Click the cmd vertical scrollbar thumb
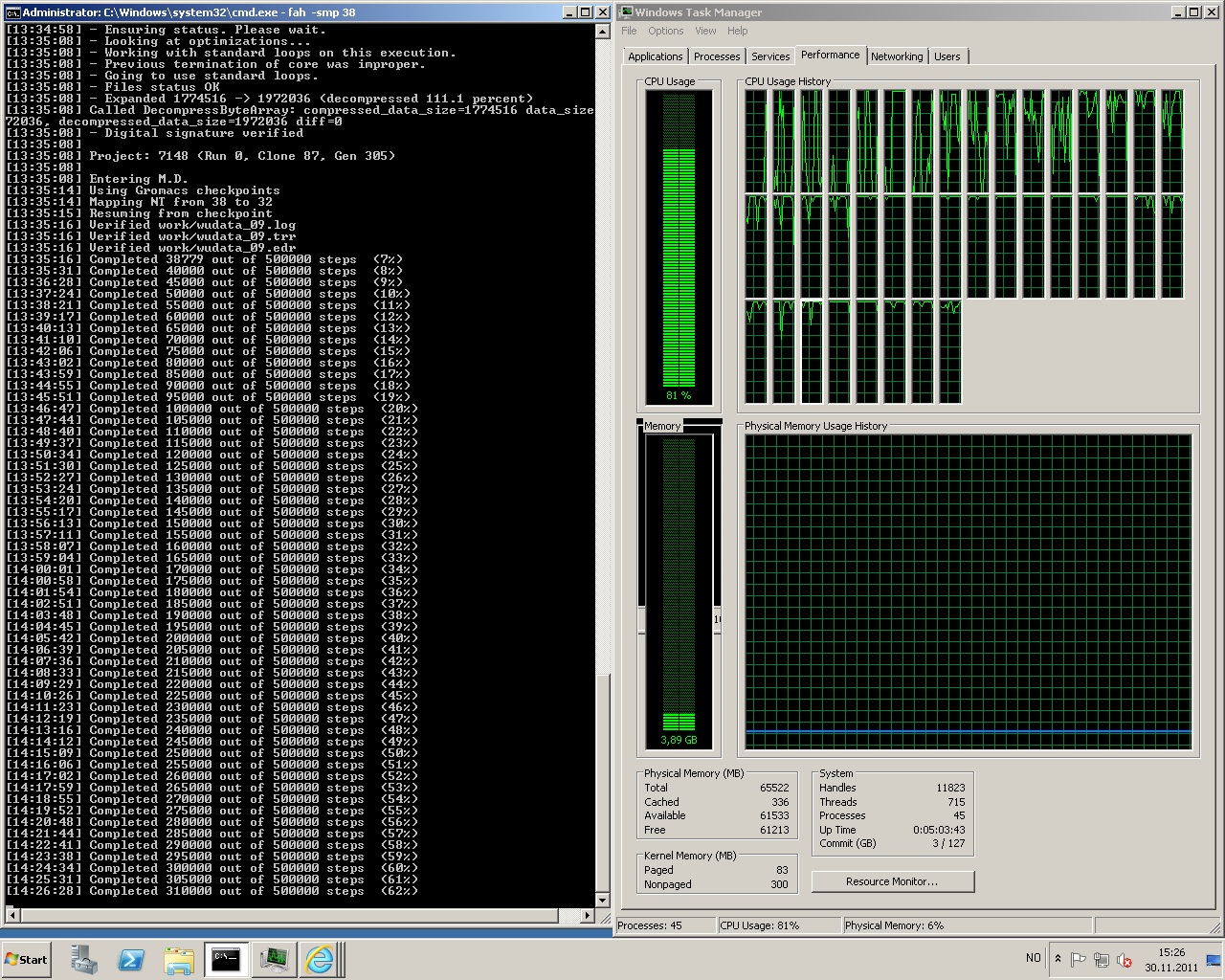 (x=603, y=783)
